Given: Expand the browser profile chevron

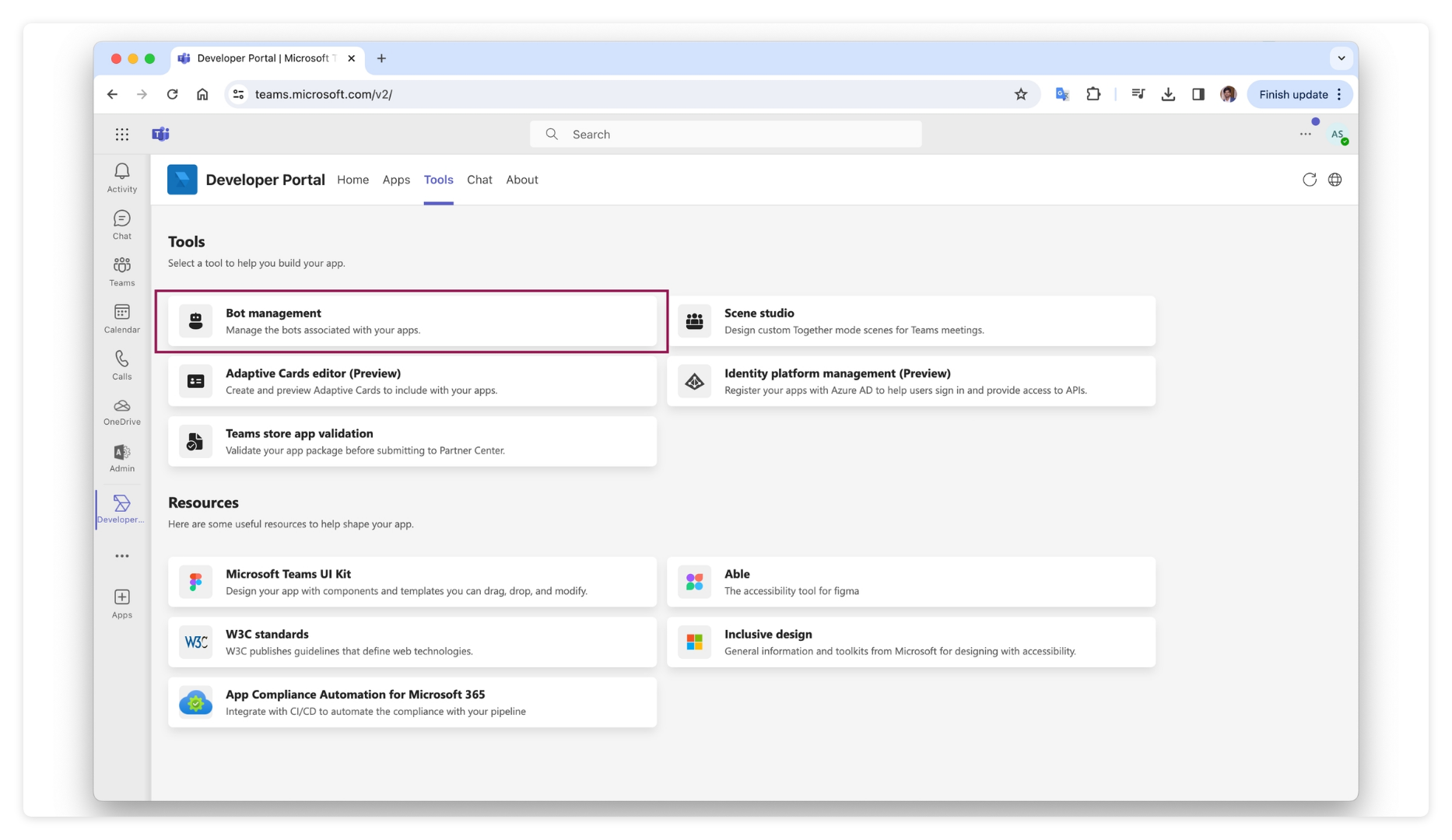Looking at the screenshot, I should 1341,58.
